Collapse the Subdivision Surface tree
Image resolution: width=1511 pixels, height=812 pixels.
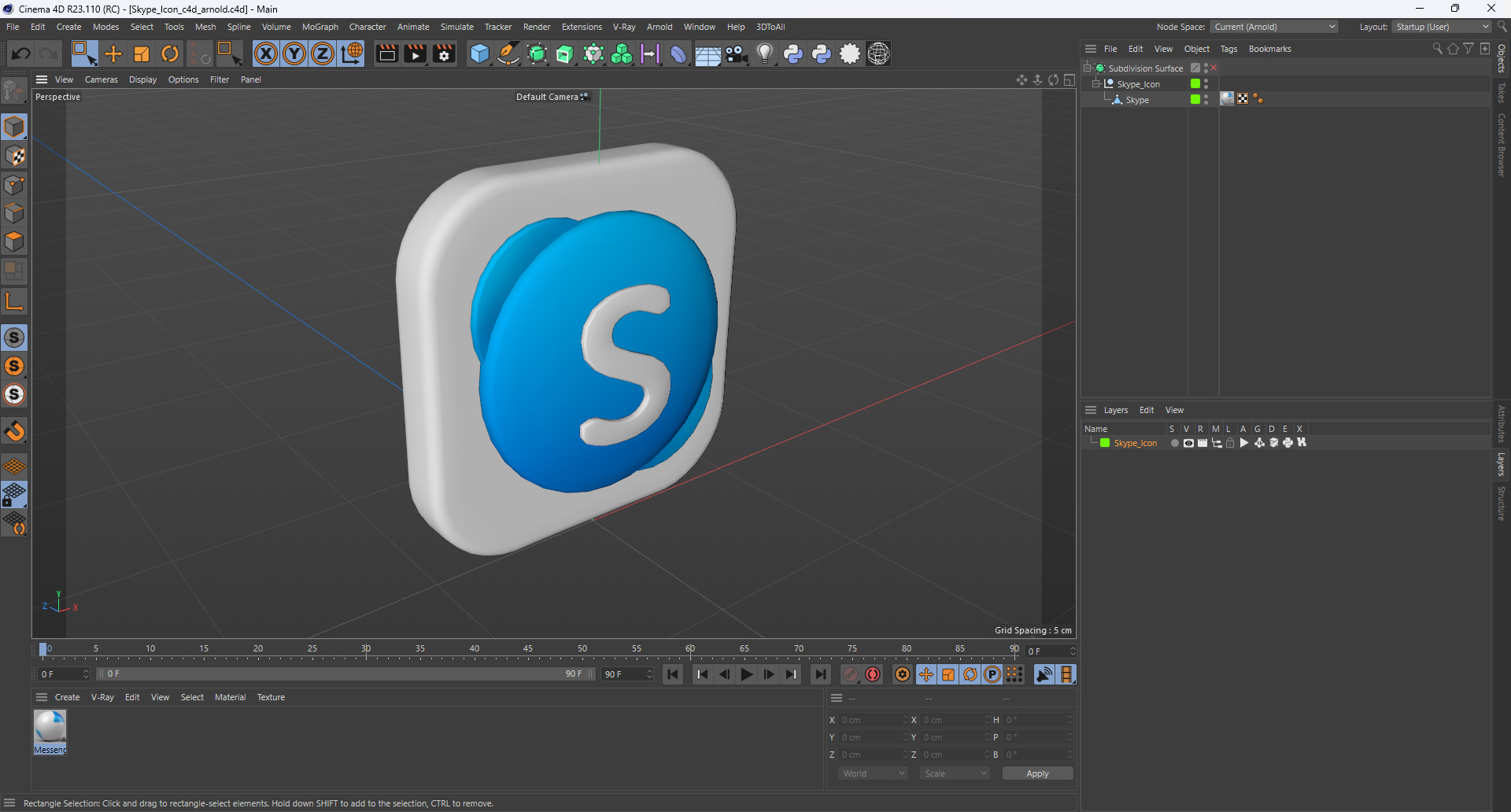coord(1088,68)
